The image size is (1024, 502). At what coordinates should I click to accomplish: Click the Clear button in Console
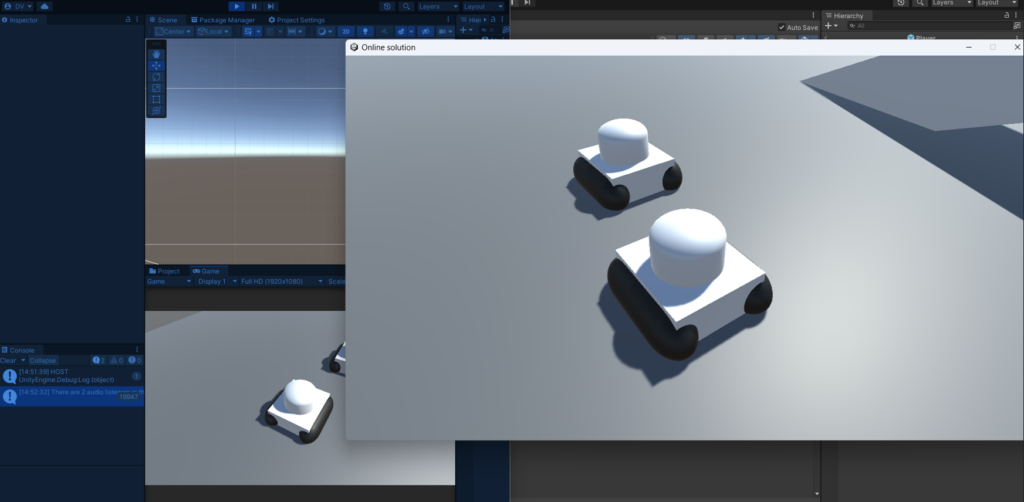click(x=9, y=360)
